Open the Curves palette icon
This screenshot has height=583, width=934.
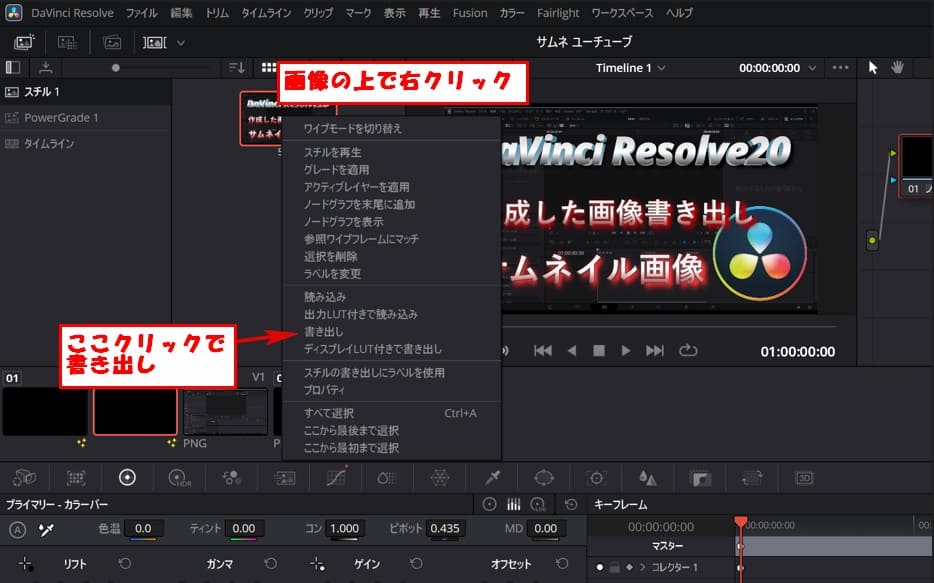(337, 478)
